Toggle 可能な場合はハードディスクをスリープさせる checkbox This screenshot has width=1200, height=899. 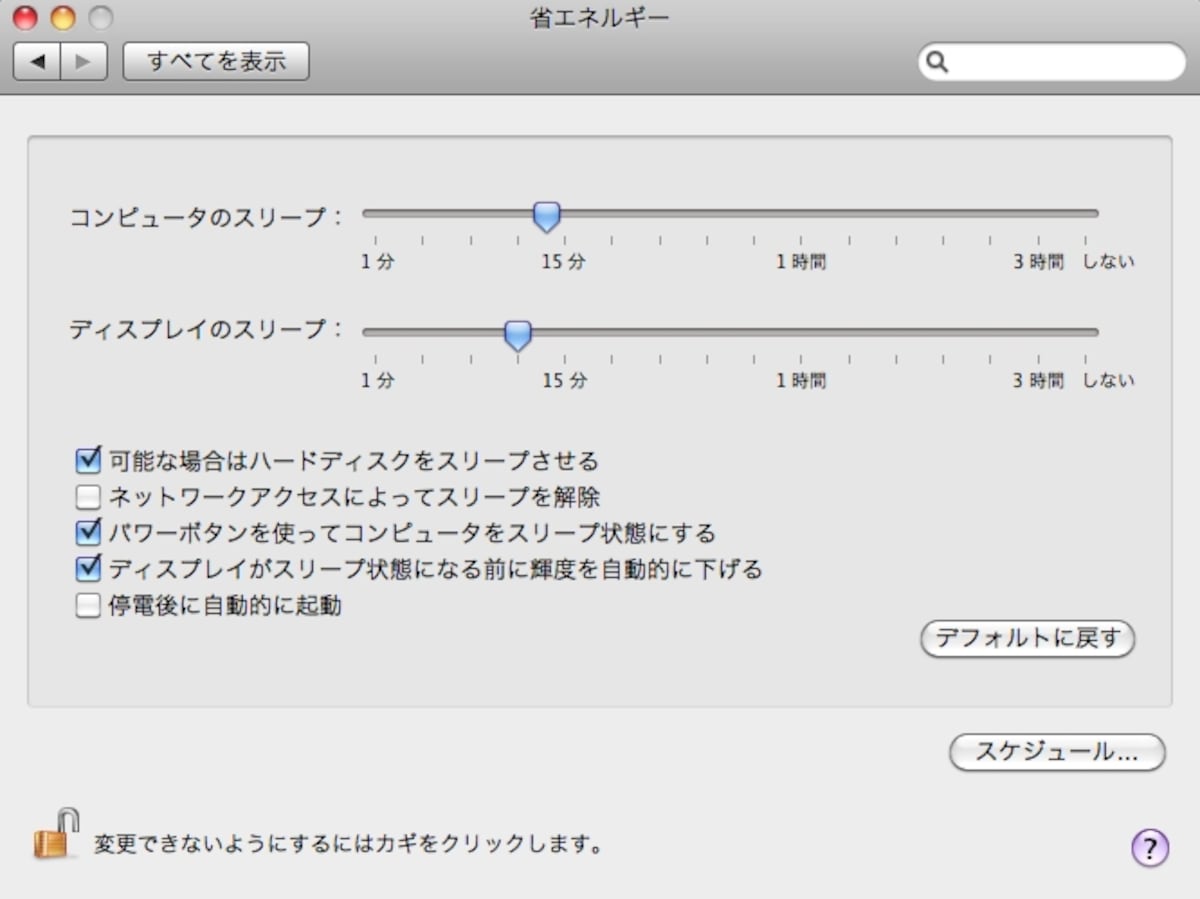[89, 461]
